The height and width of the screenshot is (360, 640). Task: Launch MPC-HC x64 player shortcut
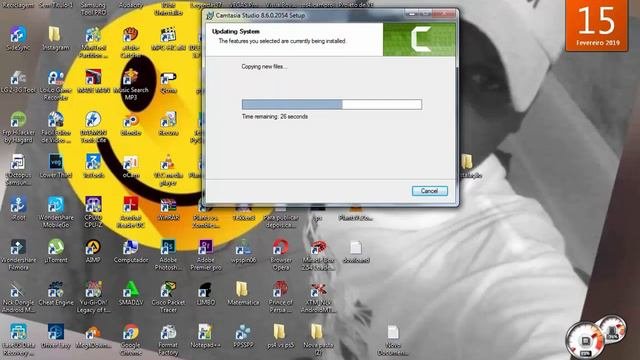(168, 39)
